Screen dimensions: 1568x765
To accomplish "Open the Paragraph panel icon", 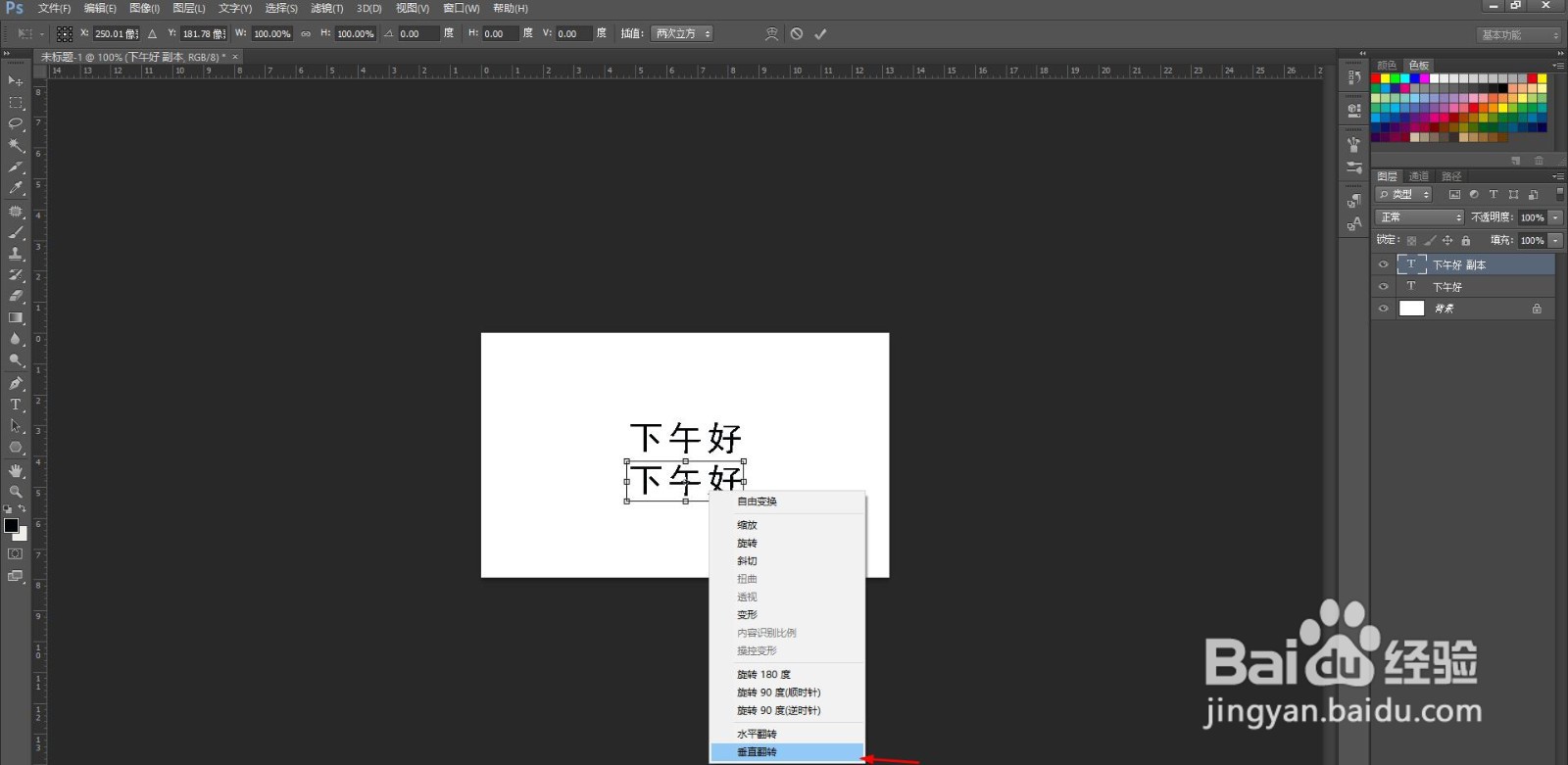I will coord(1353,201).
